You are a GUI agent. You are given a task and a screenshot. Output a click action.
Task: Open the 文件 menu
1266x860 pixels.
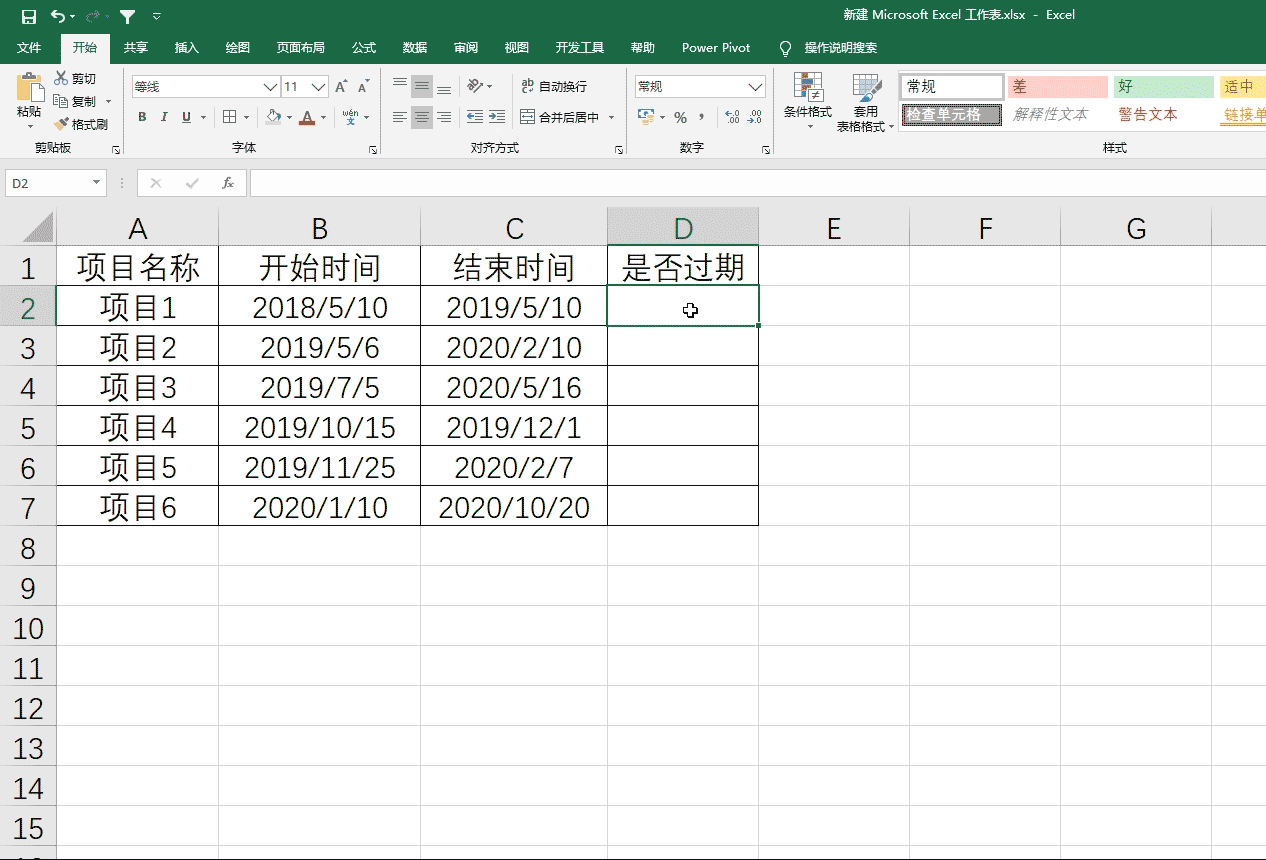coord(29,48)
